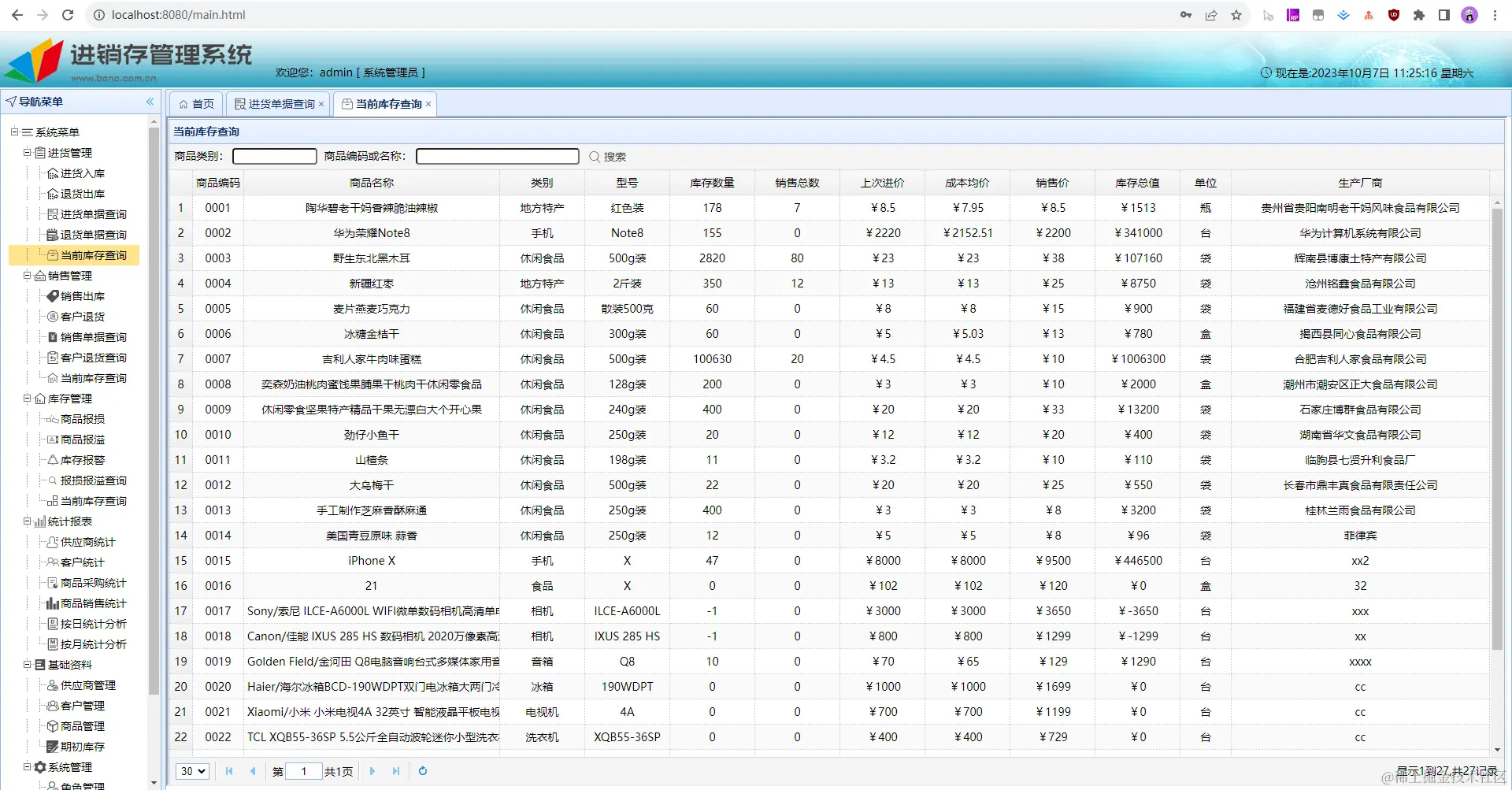
Task: Select row 华为荣耀Note8
Action: click(831, 233)
